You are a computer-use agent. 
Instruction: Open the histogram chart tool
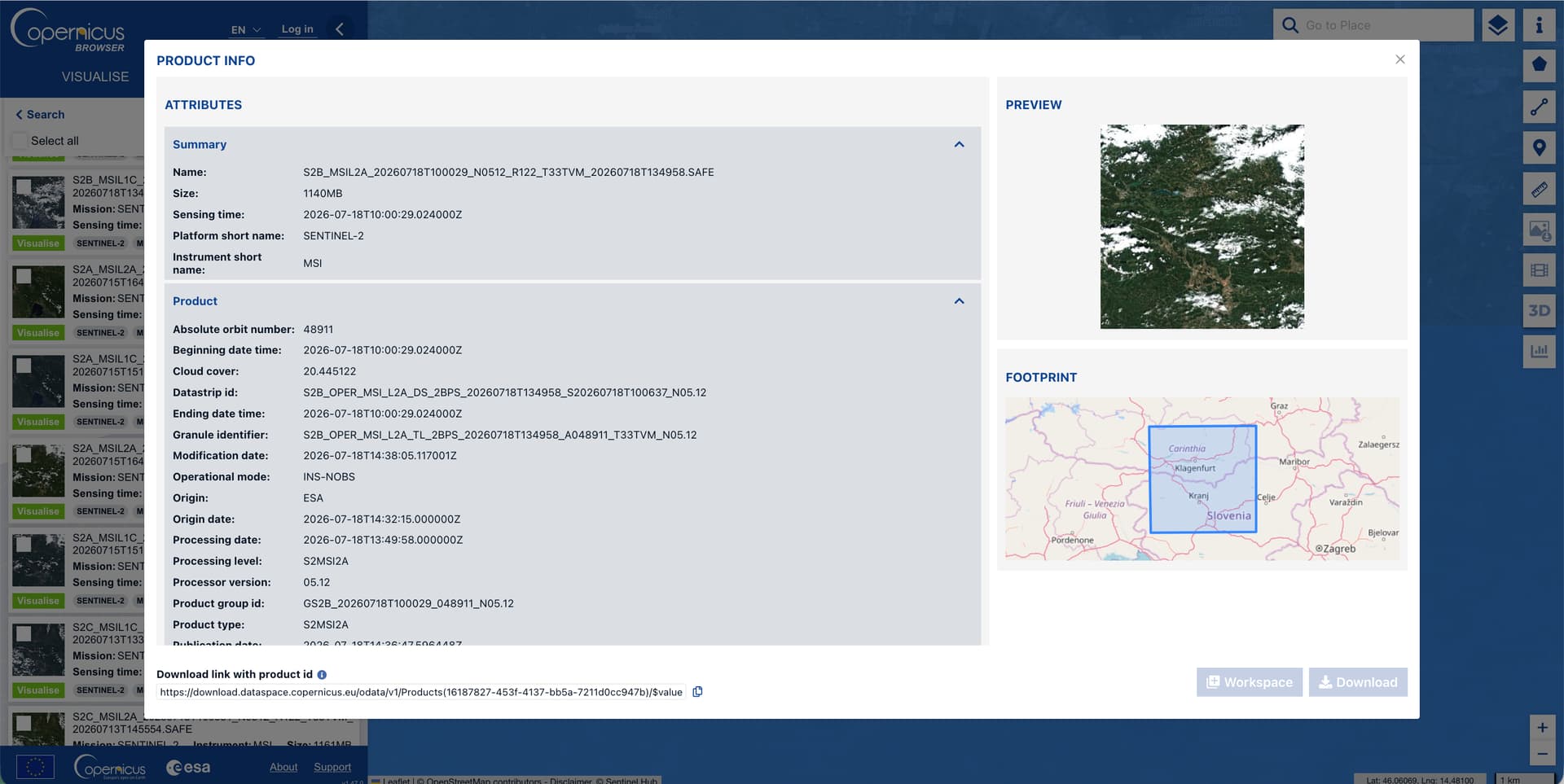[1539, 352]
